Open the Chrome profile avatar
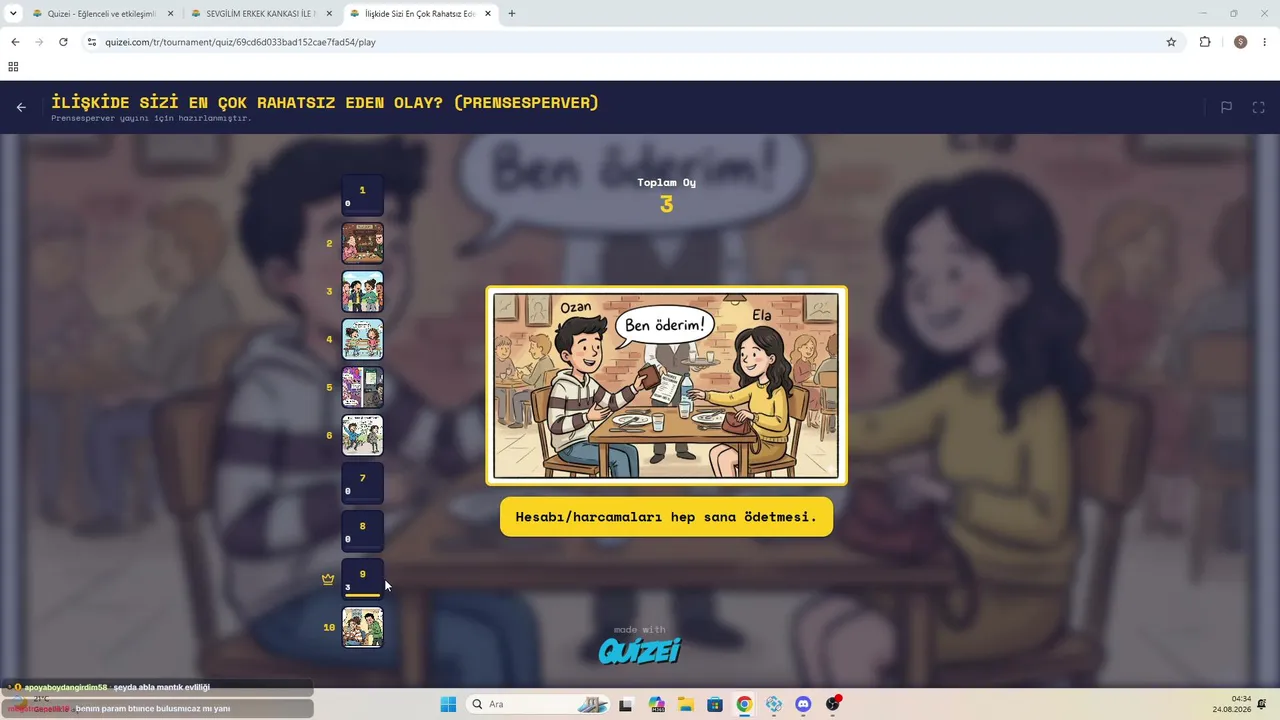 [x=1241, y=42]
